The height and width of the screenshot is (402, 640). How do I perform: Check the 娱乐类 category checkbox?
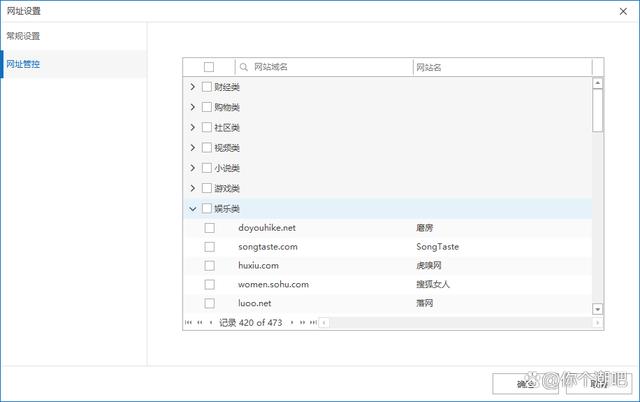pos(207,209)
